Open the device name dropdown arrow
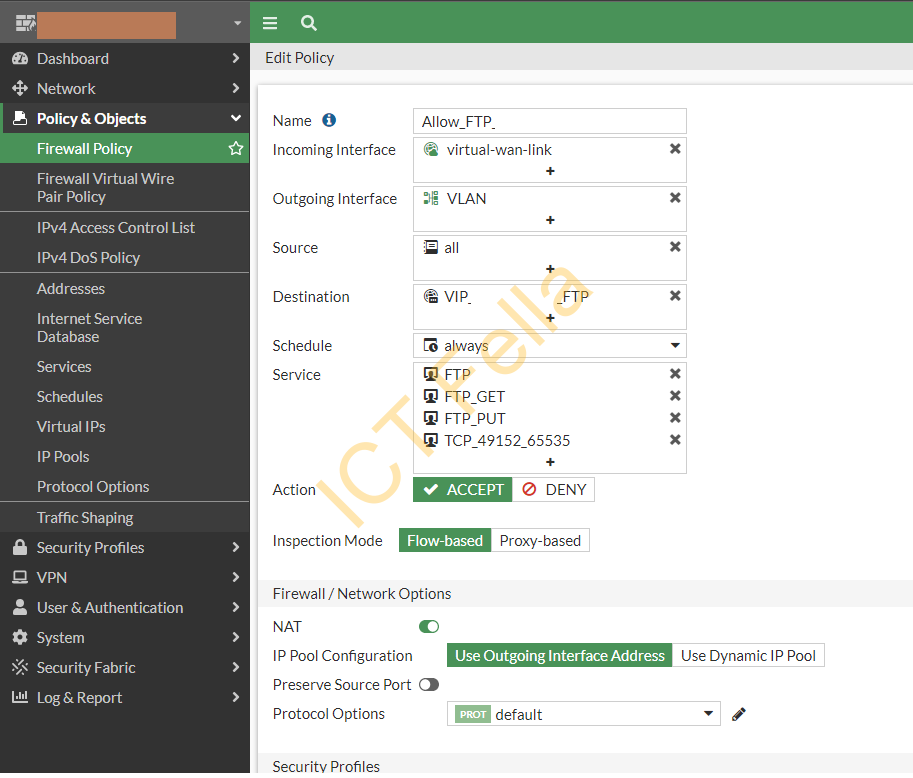The image size is (913, 778). coord(237,23)
